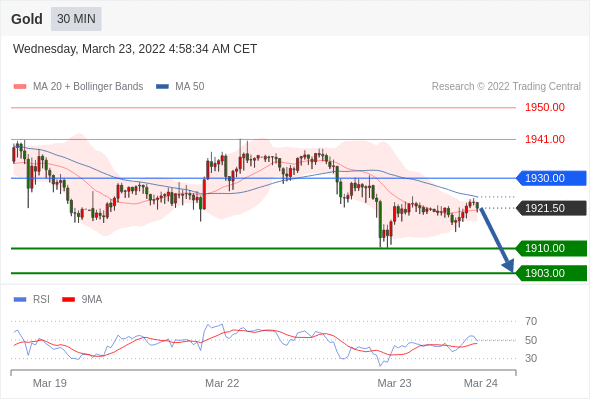
Task: Select the blue 1930.00 pivot tag
Action: click(551, 178)
